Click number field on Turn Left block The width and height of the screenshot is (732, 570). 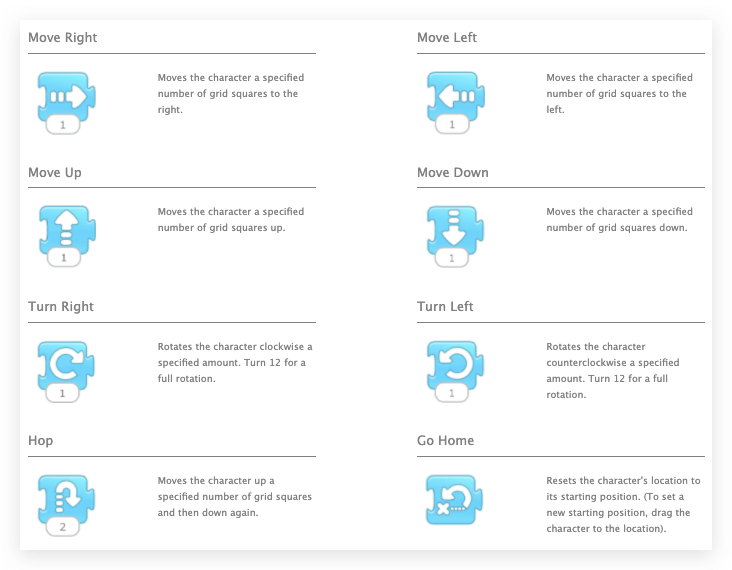tap(451, 393)
